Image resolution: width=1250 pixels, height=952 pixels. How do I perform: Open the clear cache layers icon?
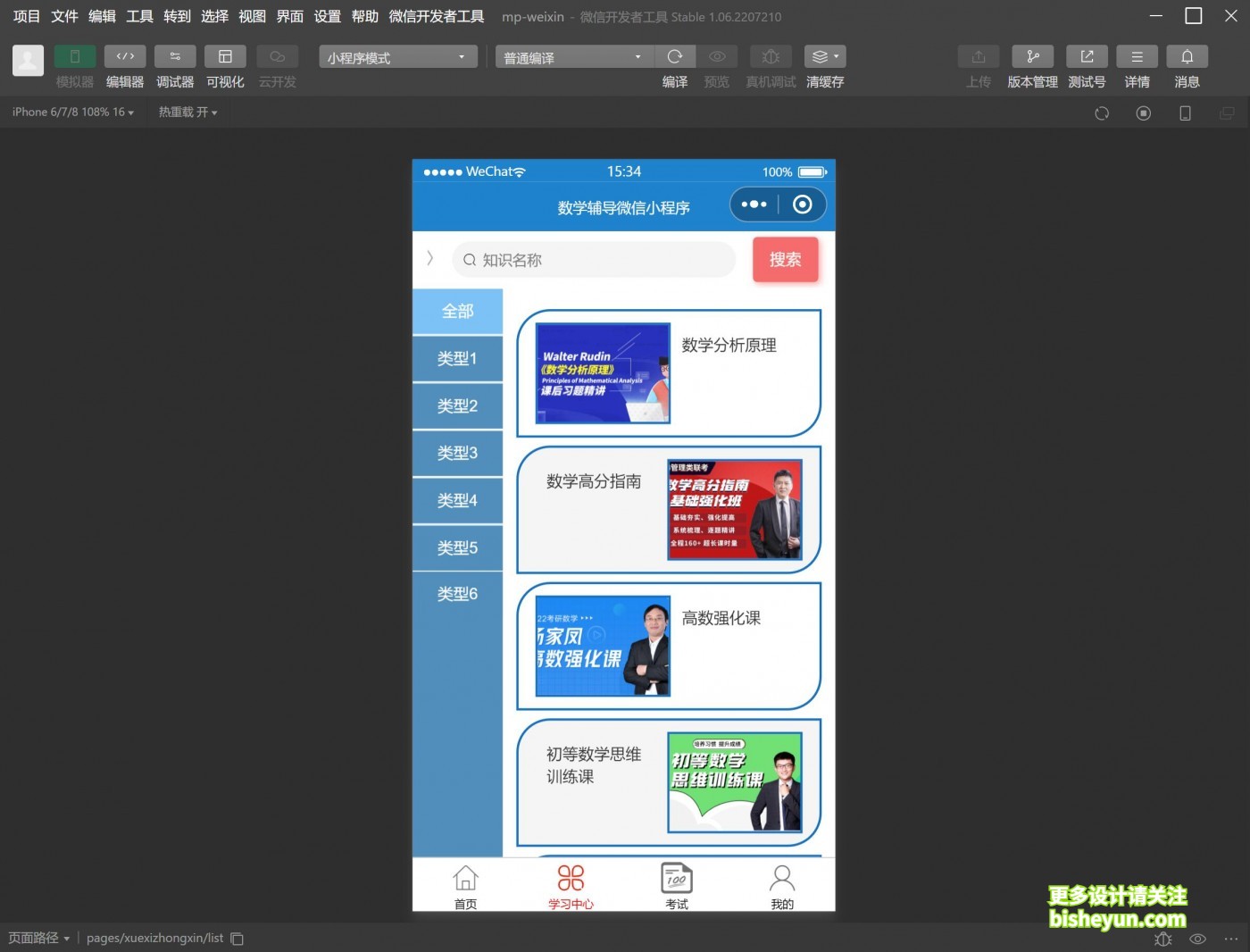point(824,57)
